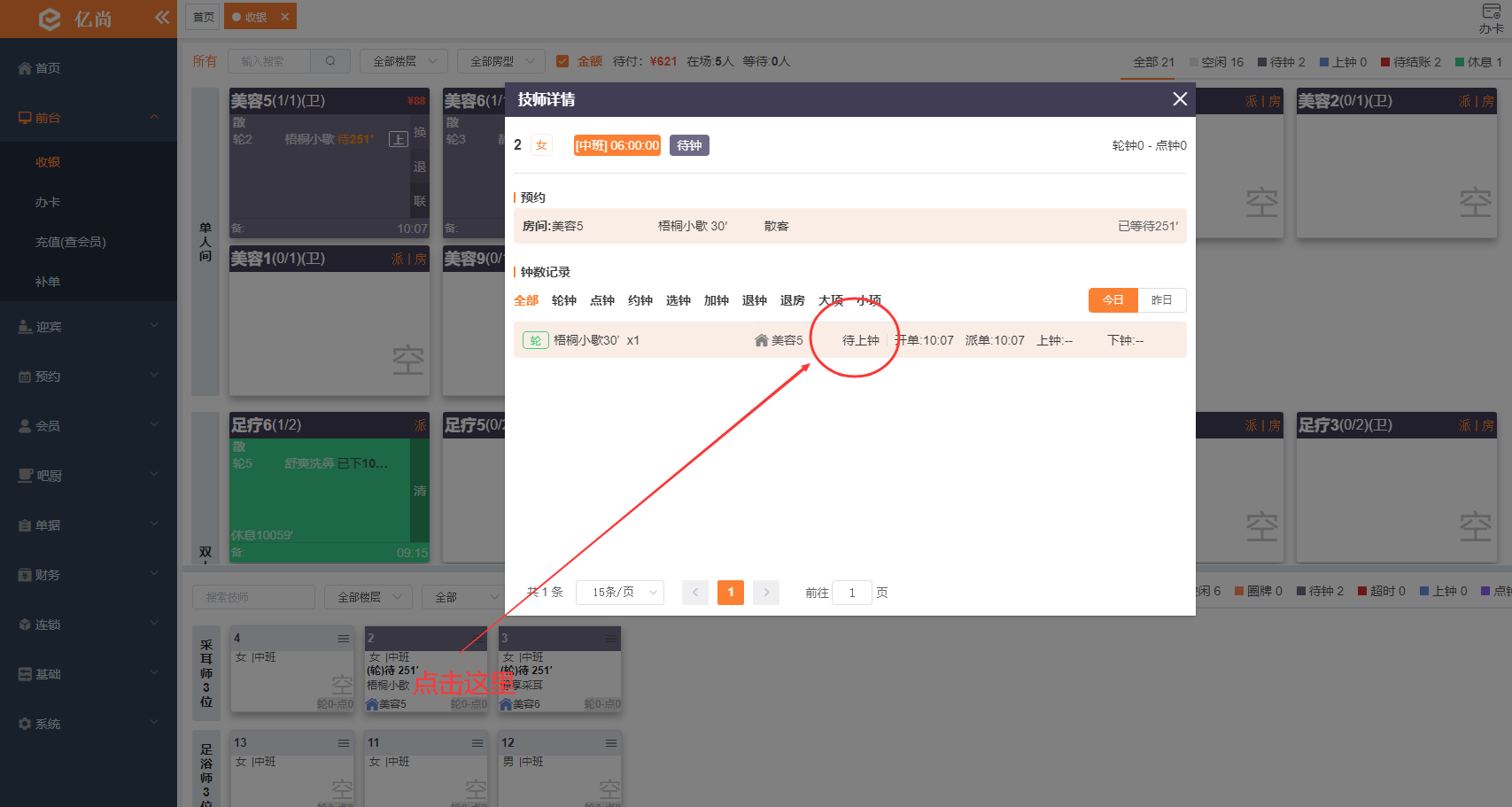This screenshot has width=1512, height=807.
Task: Click the search magnifier icon
Action: point(330,61)
